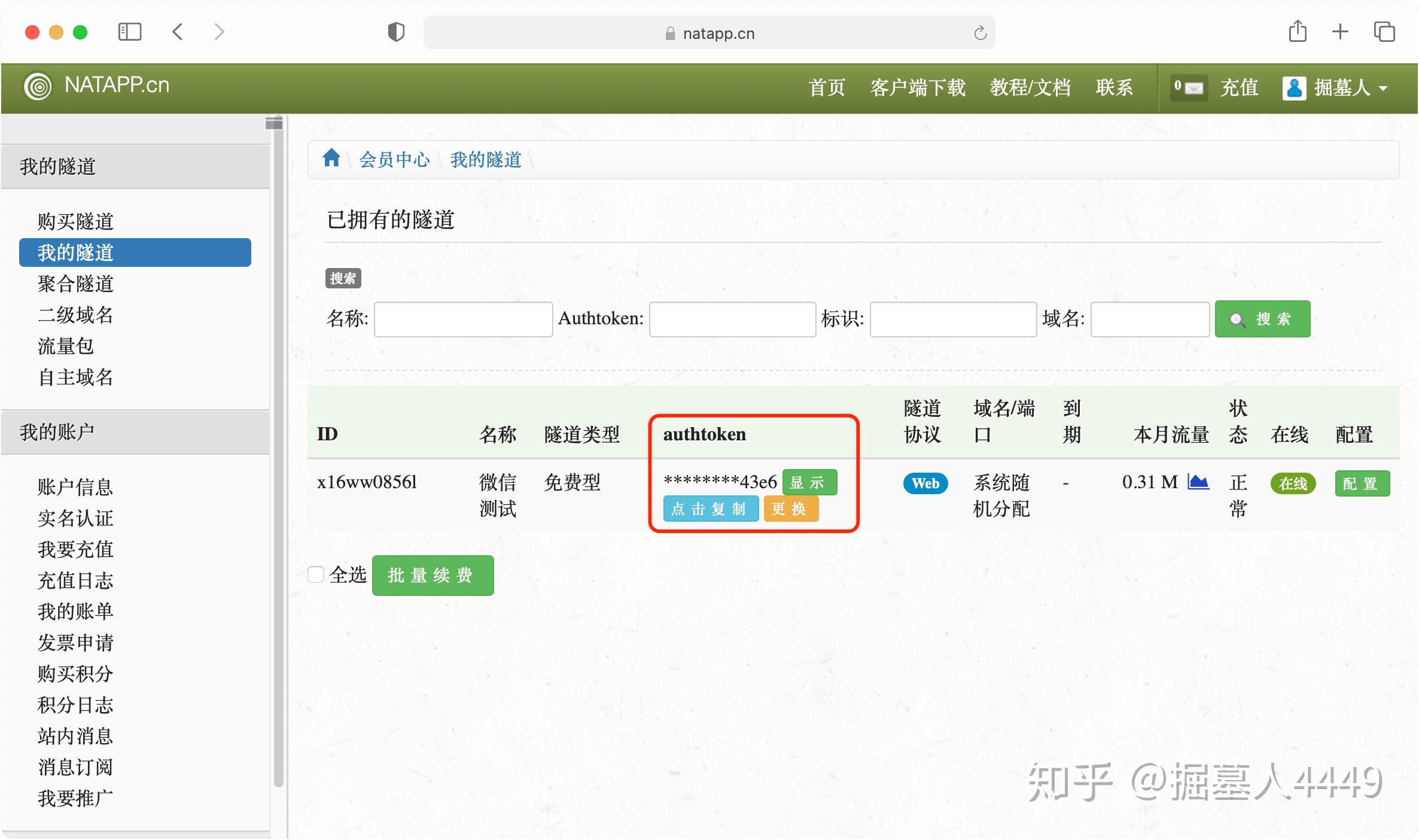Open the monthly traffic chart icon
Viewport: 1419px width, 840px height.
coord(1198,482)
